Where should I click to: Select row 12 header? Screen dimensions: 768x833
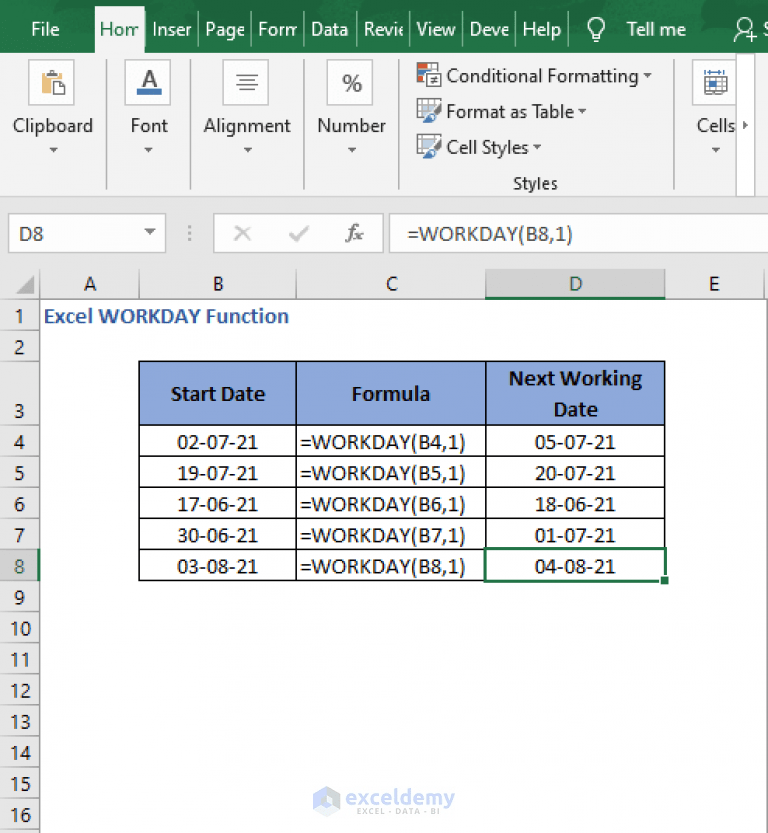pyautogui.click(x=20, y=690)
